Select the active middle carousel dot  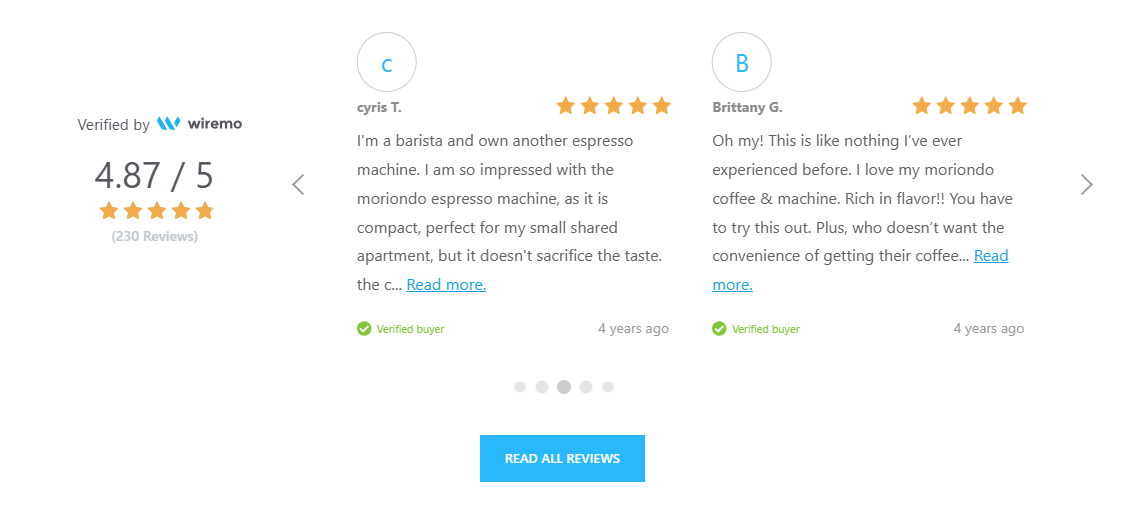click(x=564, y=387)
